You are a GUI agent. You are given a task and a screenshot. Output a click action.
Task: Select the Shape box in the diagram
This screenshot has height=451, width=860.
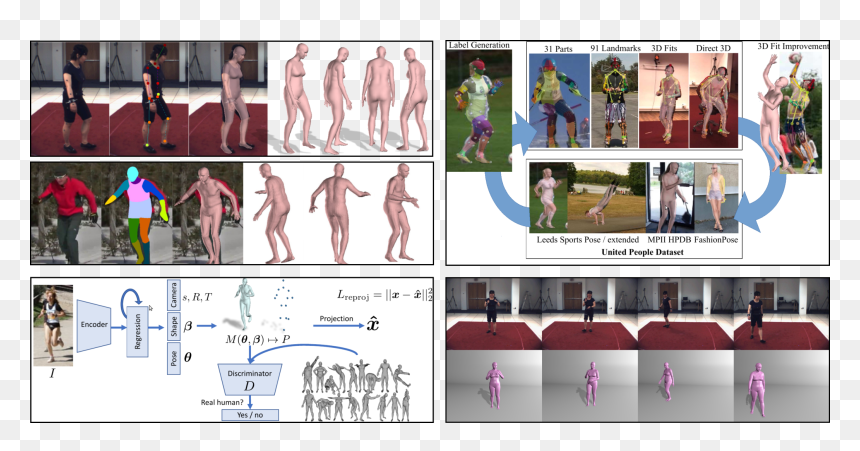[x=173, y=326]
